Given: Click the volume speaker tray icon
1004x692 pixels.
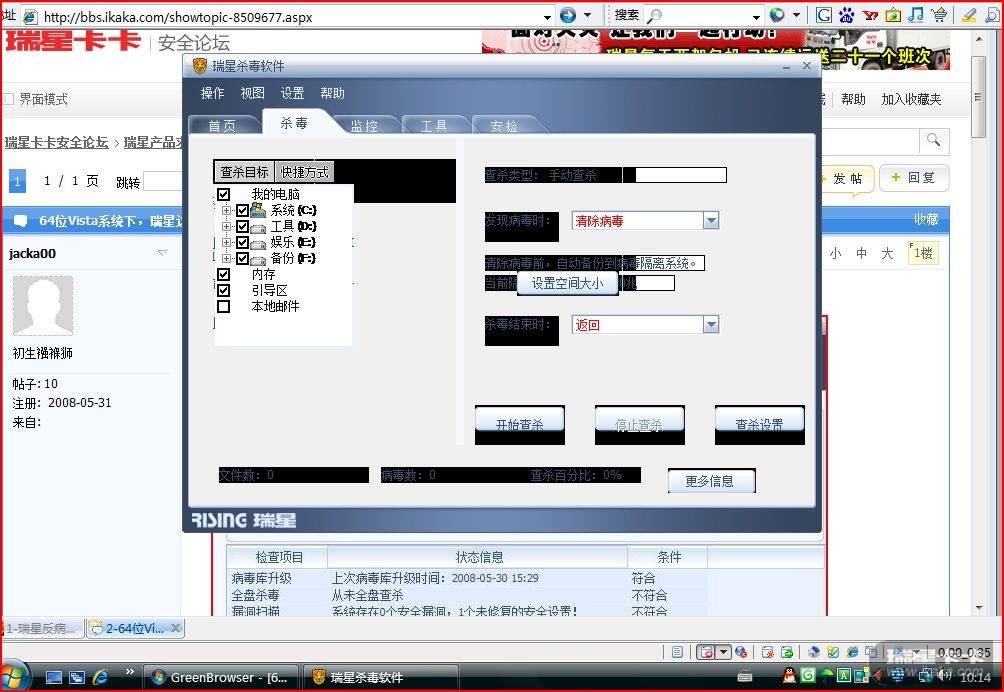Looking at the screenshot, I should click(x=944, y=675).
